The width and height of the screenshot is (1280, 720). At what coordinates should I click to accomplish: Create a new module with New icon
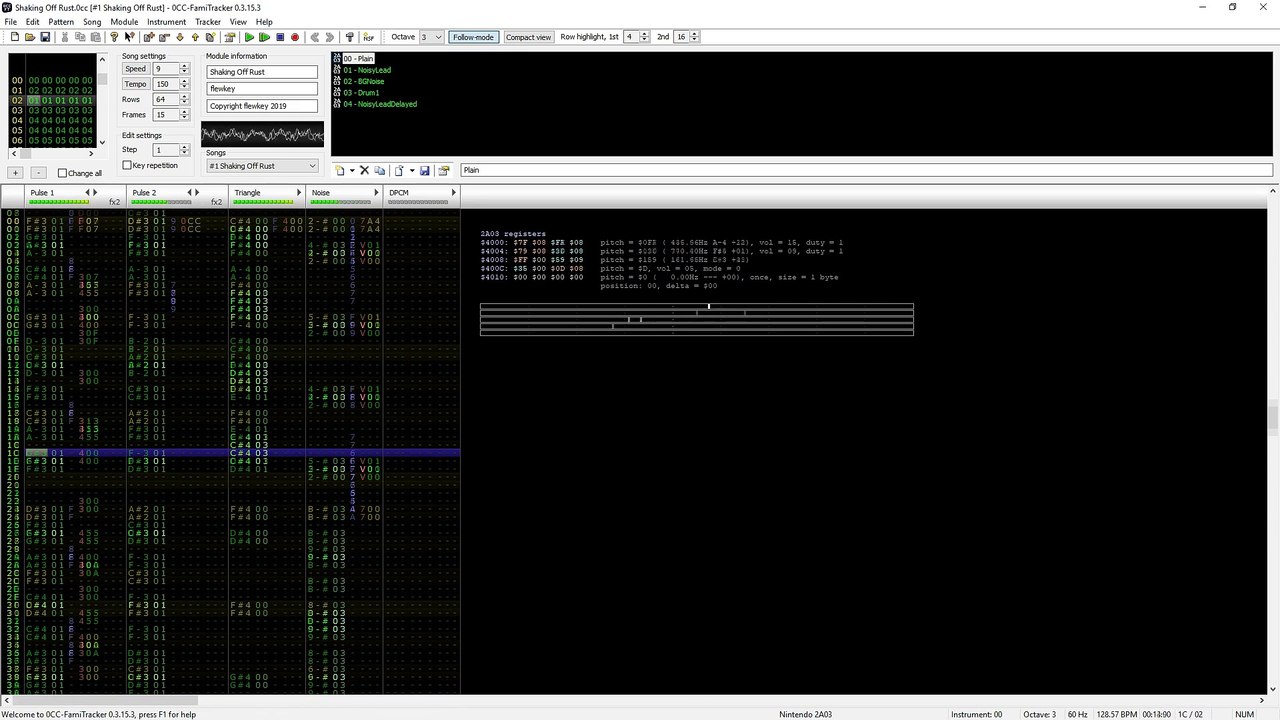point(15,37)
